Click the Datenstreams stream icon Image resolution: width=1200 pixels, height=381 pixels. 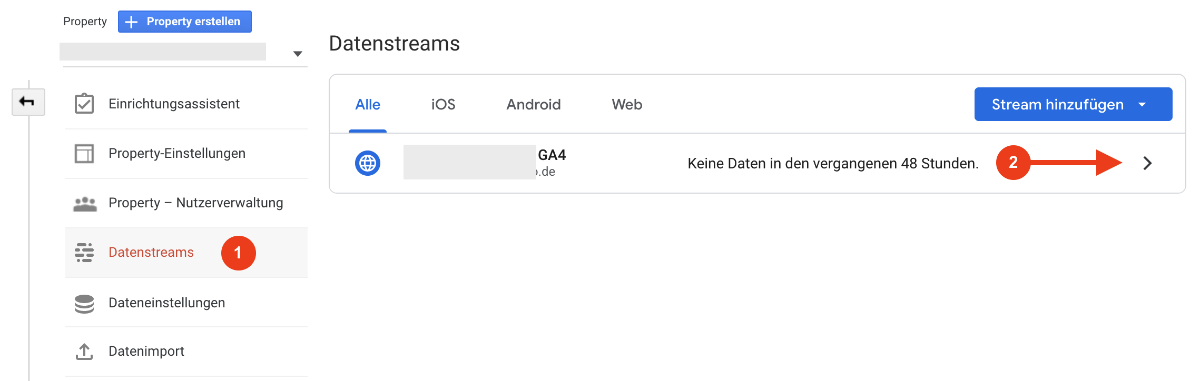85,253
